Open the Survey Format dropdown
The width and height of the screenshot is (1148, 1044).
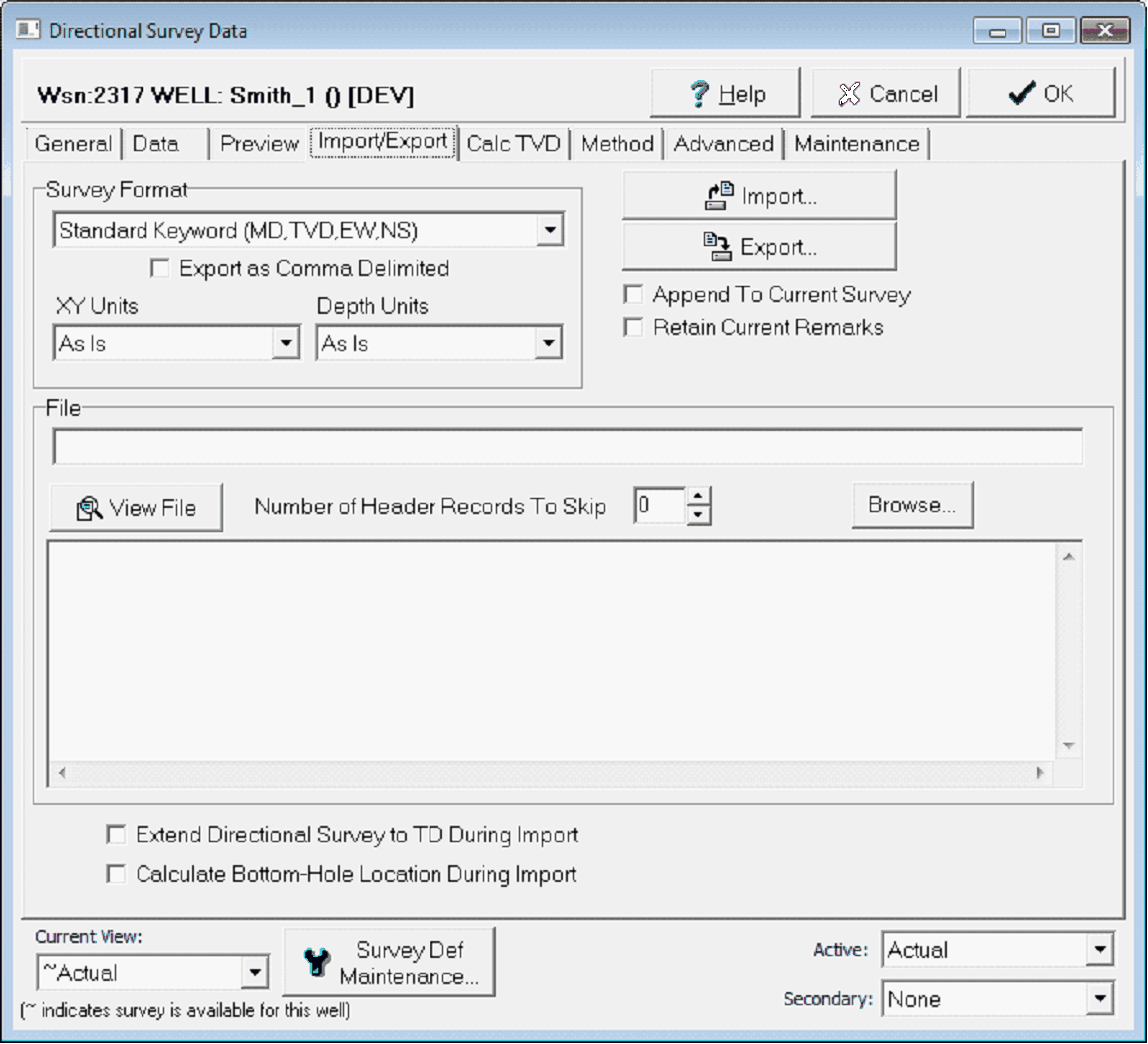(549, 231)
